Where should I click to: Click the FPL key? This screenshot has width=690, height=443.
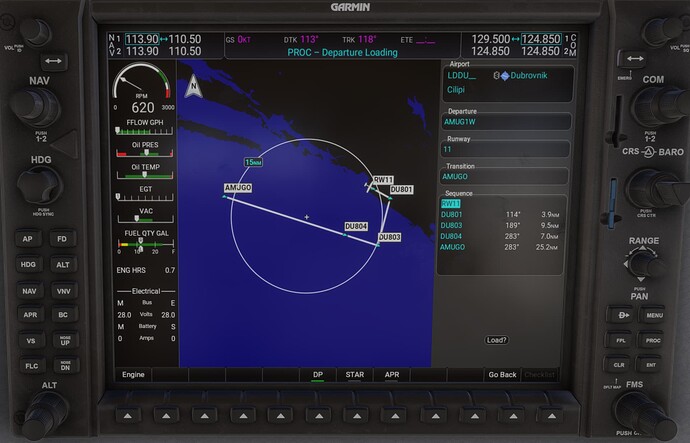tap(620, 340)
